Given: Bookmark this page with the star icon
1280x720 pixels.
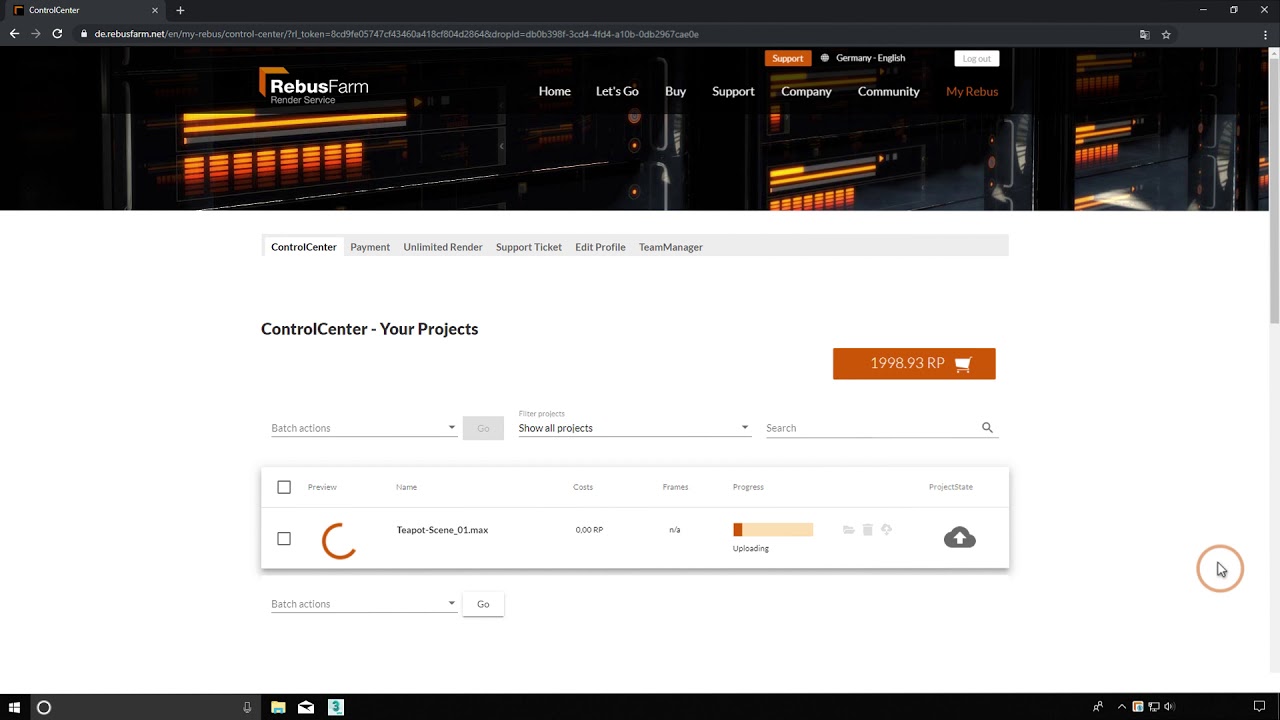Looking at the screenshot, I should pos(1166,34).
